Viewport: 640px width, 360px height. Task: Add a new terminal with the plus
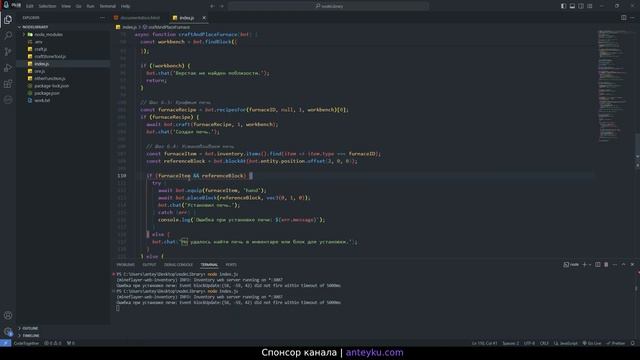(x=584, y=264)
